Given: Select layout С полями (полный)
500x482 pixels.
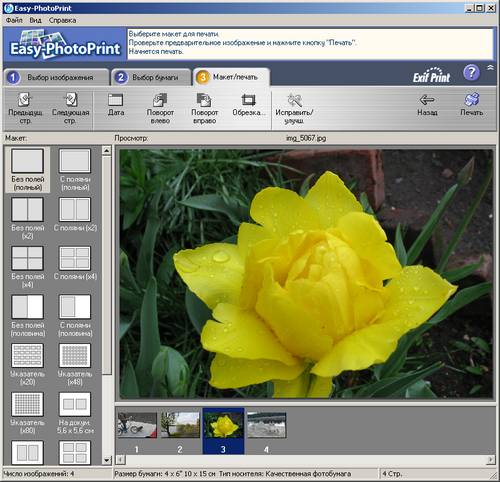Looking at the screenshot, I should coord(75,170).
